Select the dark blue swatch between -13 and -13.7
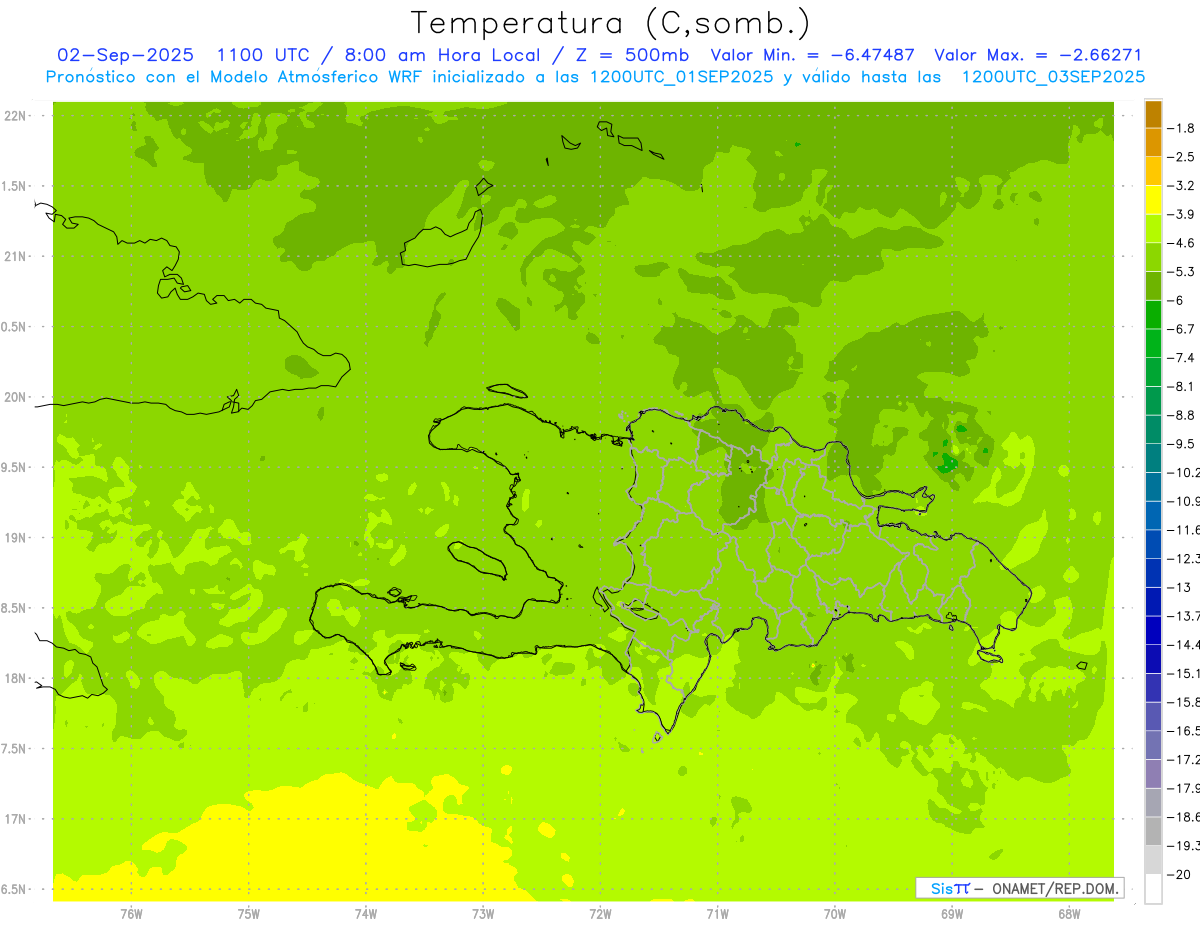The image size is (1200, 927). pos(1153,602)
